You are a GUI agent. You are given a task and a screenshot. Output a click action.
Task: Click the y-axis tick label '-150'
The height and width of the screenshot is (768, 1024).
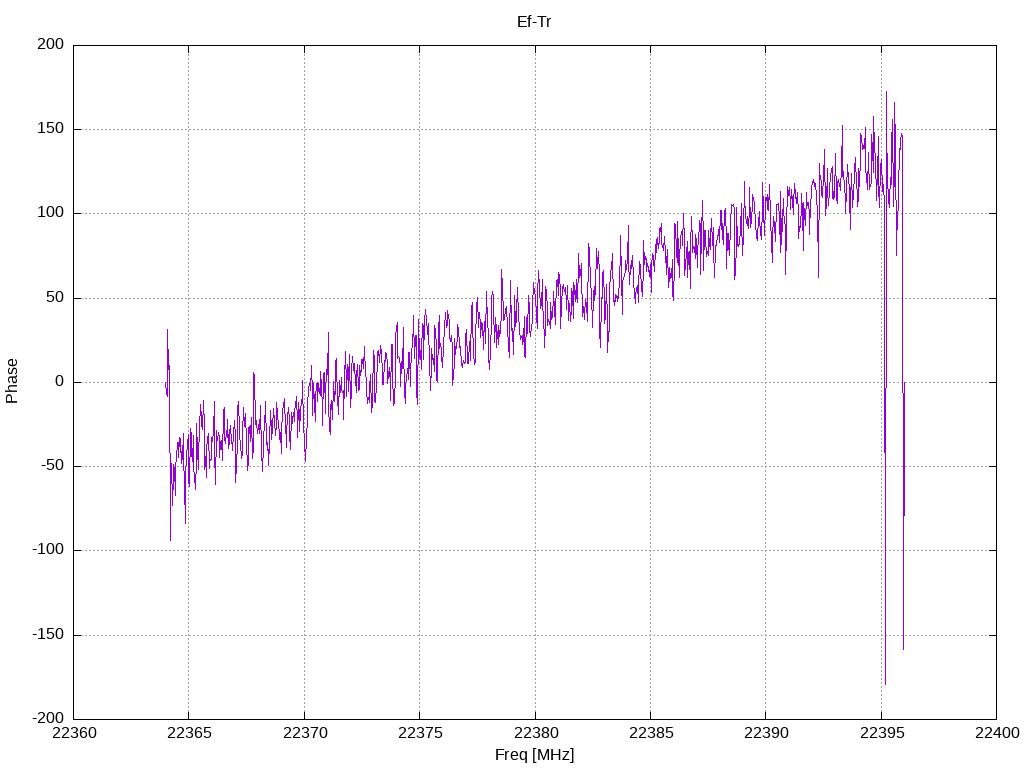click(48, 634)
